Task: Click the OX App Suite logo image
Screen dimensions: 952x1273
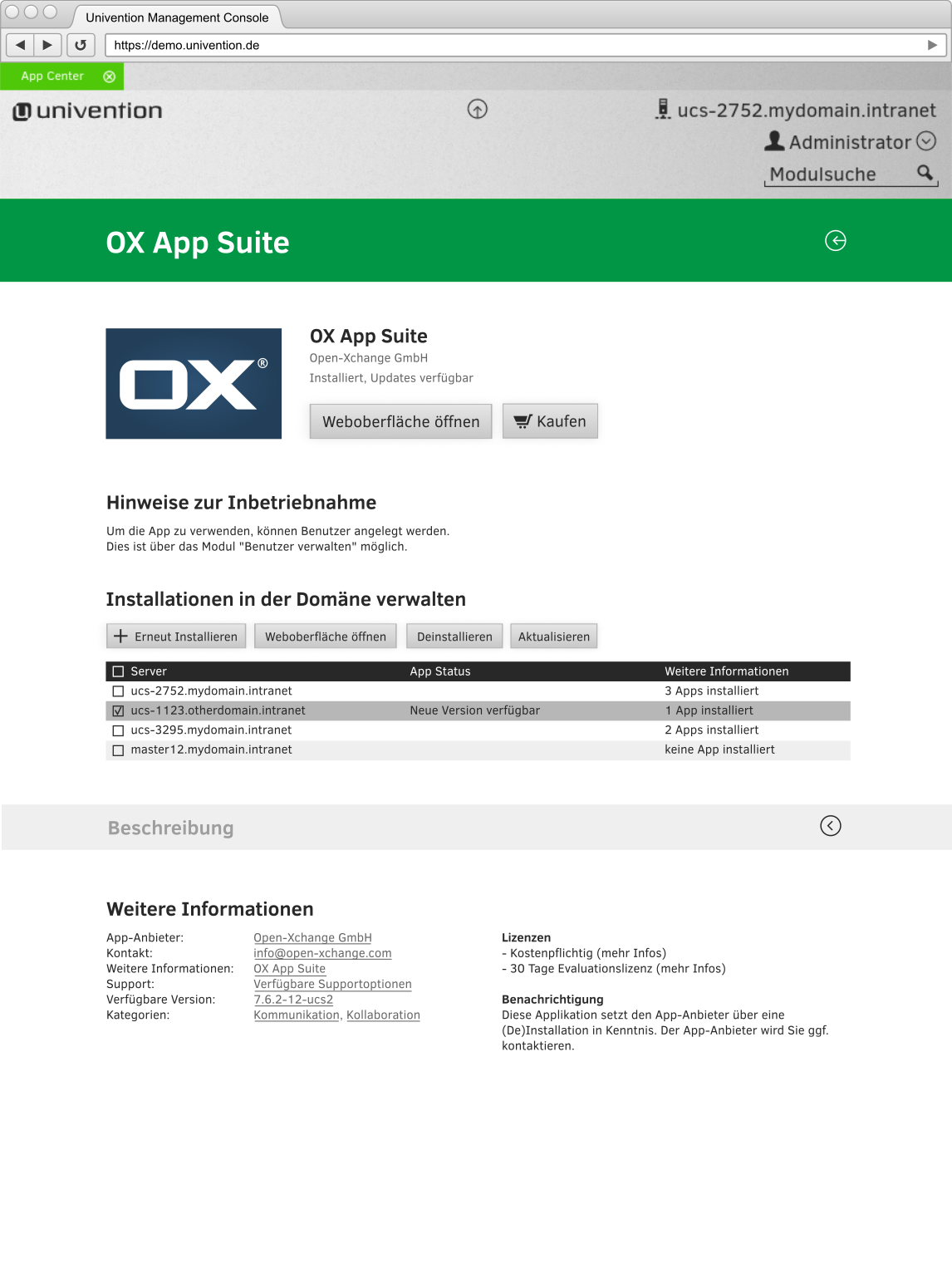Action: pyautogui.click(x=194, y=384)
